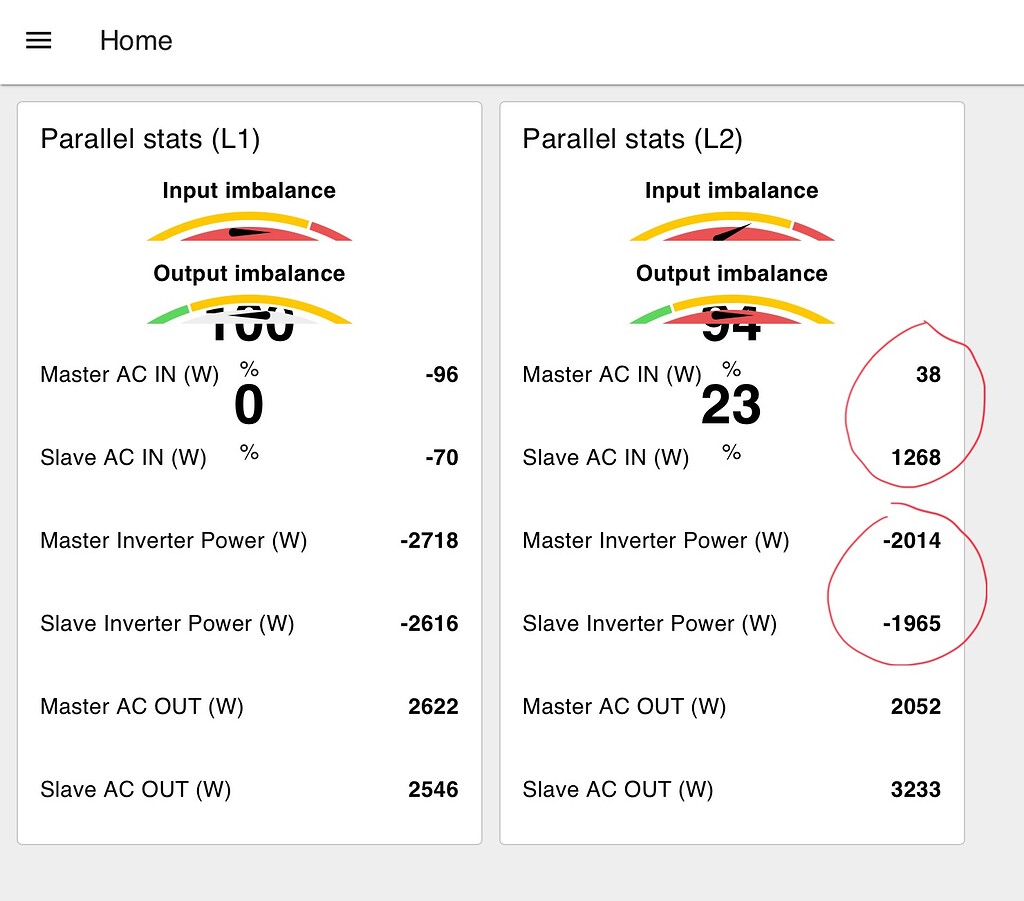
Task: Select the L2 gauge needle indicator
Action: [x=728, y=232]
